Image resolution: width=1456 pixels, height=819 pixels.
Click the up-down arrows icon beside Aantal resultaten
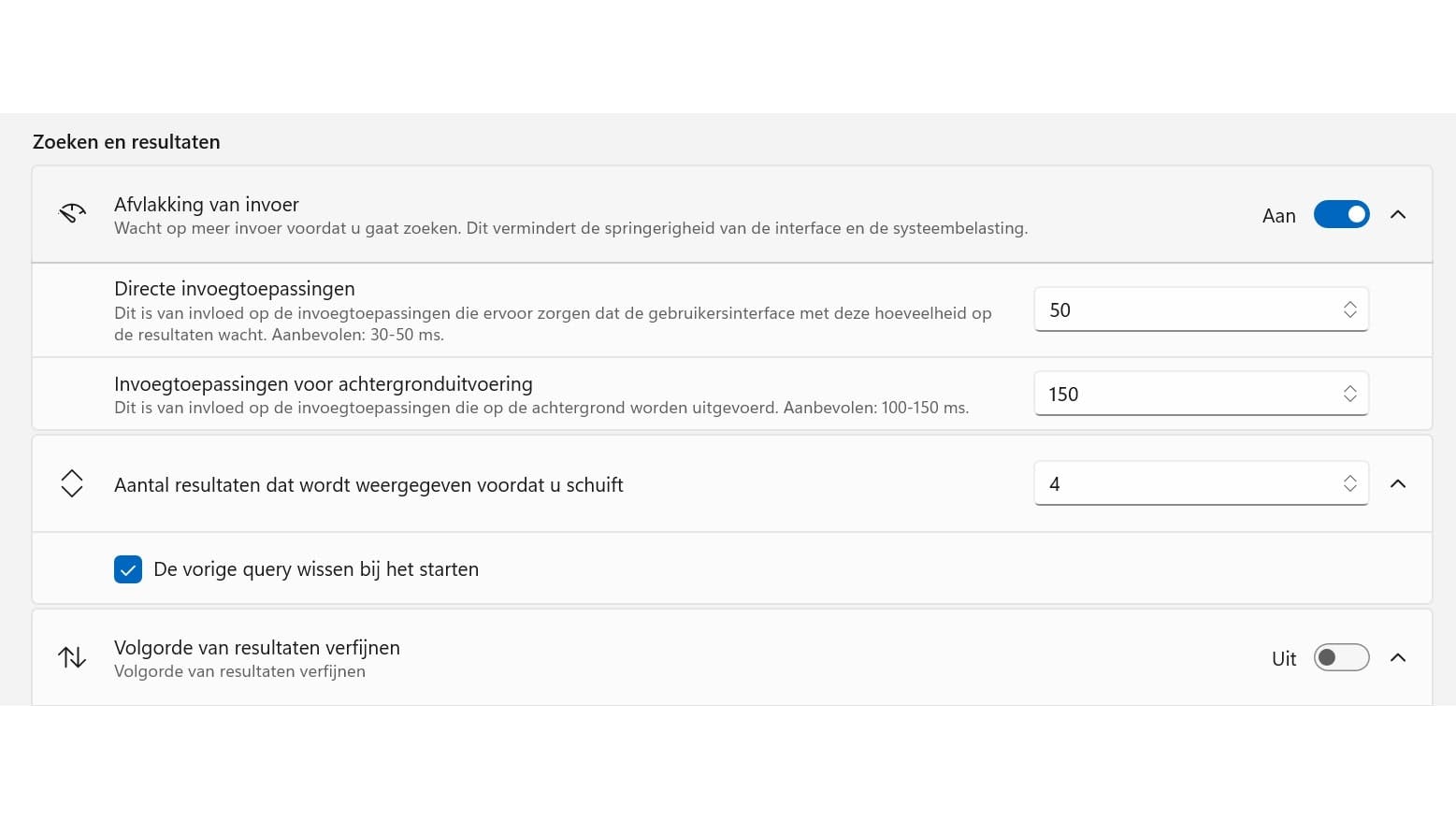[72, 483]
